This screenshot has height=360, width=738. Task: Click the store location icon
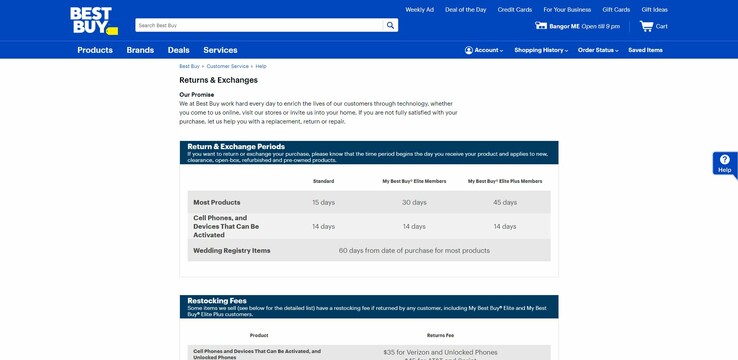tap(541, 25)
